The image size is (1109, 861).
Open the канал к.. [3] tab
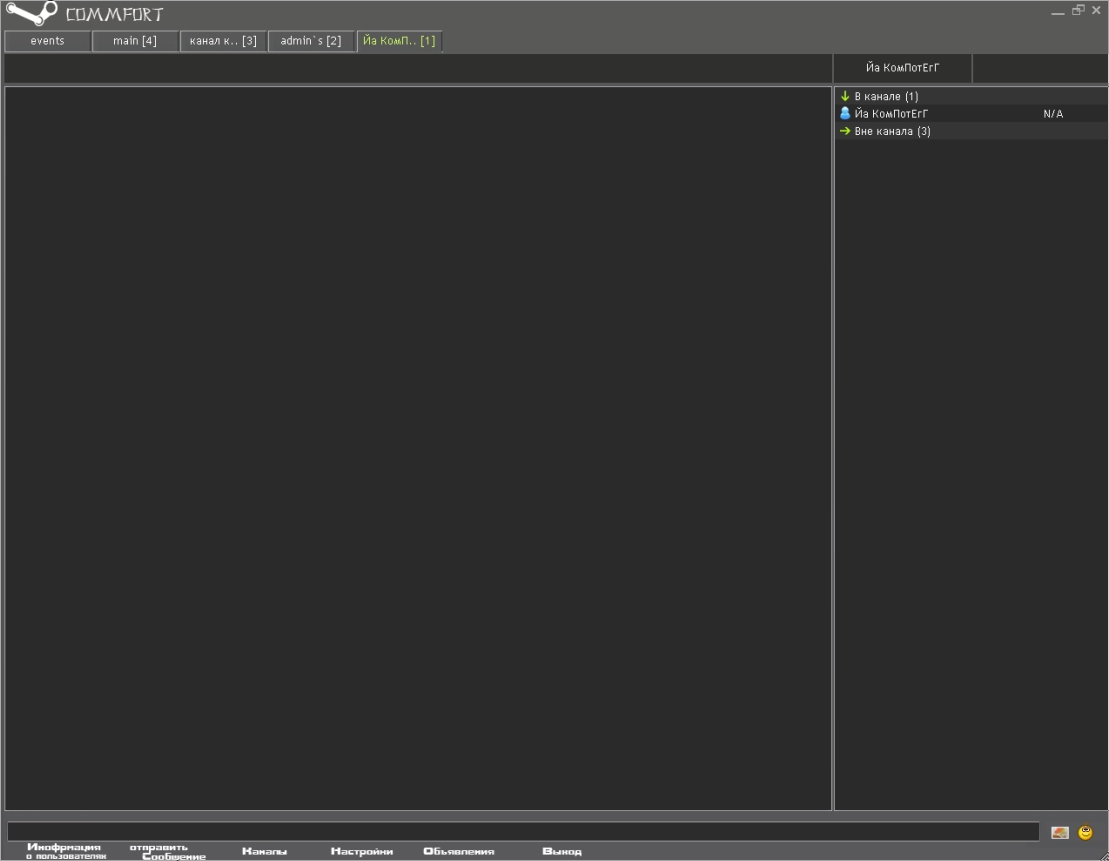[x=223, y=41]
